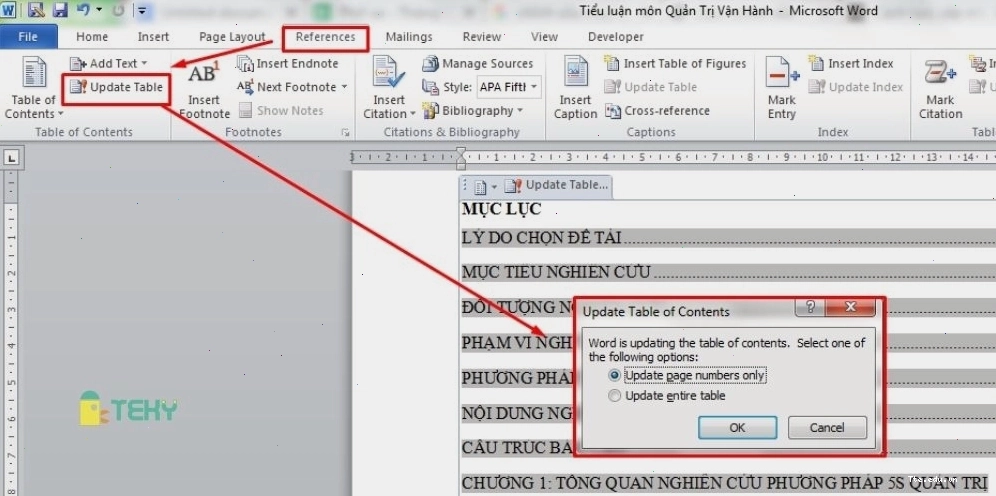Image resolution: width=996 pixels, height=496 pixels.
Task: Open the Insert Citation menu
Action: pyautogui.click(x=389, y=88)
